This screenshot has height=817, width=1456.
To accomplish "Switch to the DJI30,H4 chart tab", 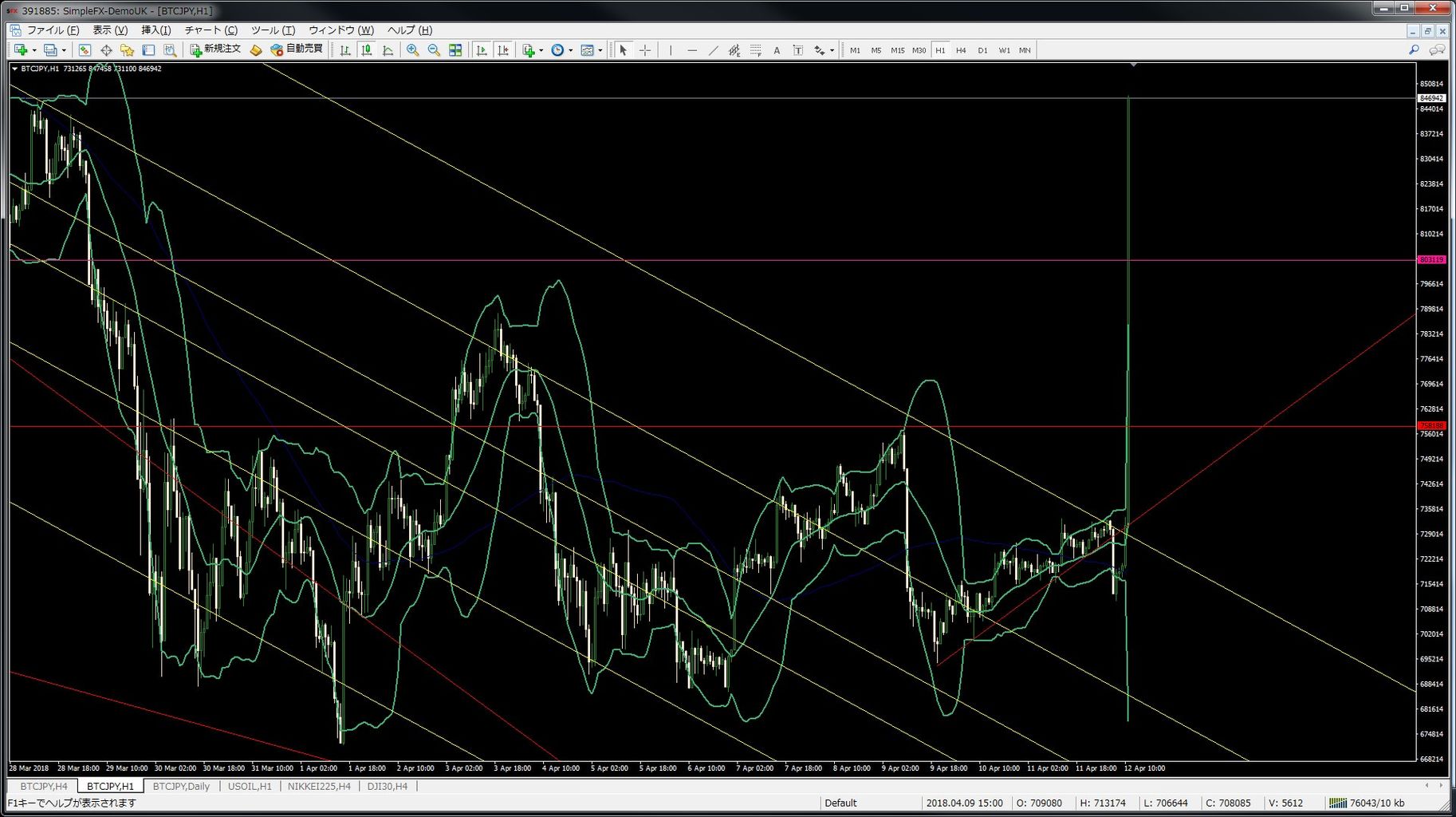I will pyautogui.click(x=388, y=787).
